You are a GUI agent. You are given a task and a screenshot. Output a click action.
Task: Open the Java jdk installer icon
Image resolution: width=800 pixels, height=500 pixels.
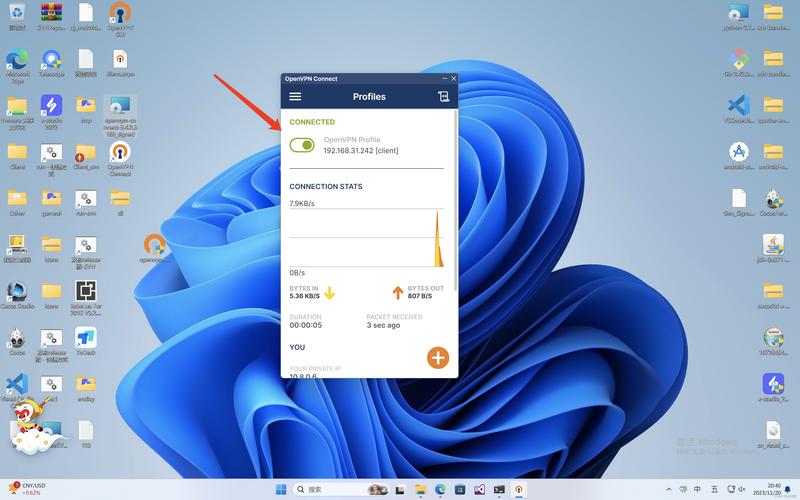[x=773, y=248]
